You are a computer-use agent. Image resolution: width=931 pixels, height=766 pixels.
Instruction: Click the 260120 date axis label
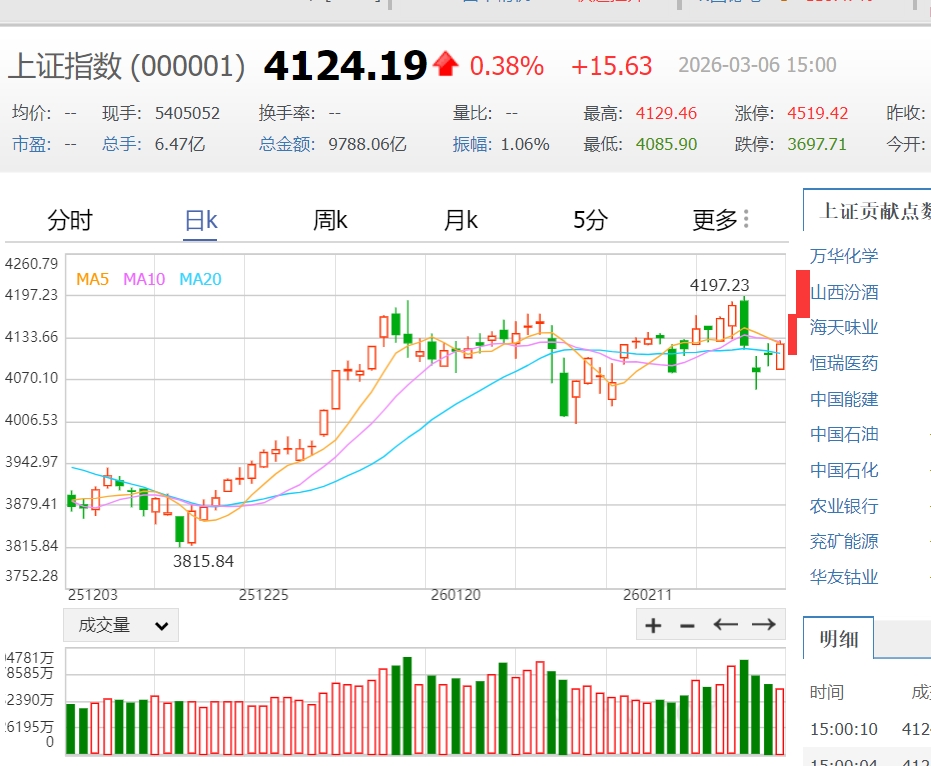click(455, 594)
